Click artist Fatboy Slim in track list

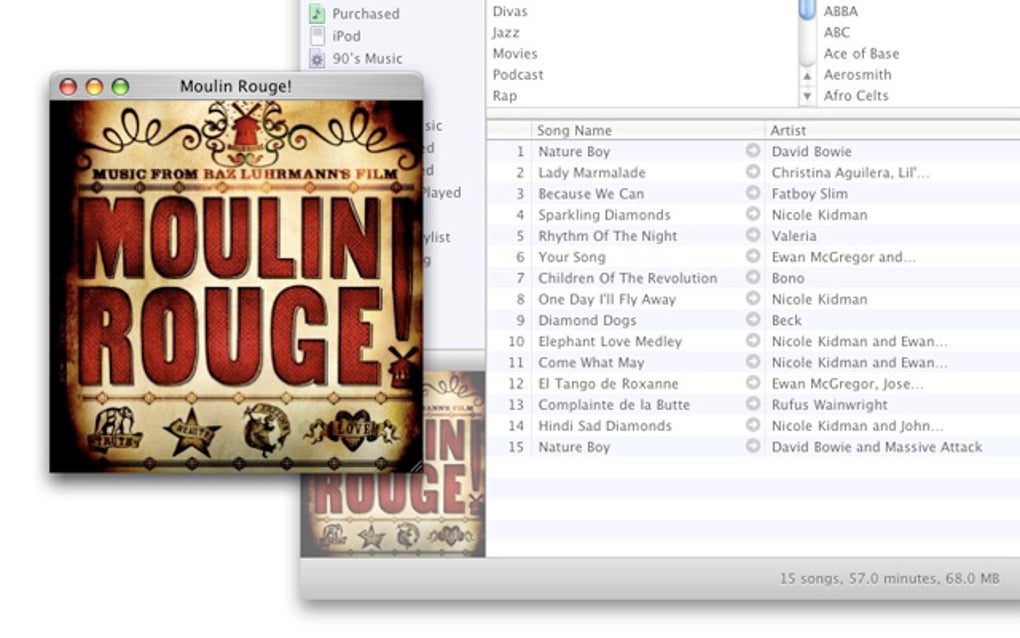tap(809, 194)
